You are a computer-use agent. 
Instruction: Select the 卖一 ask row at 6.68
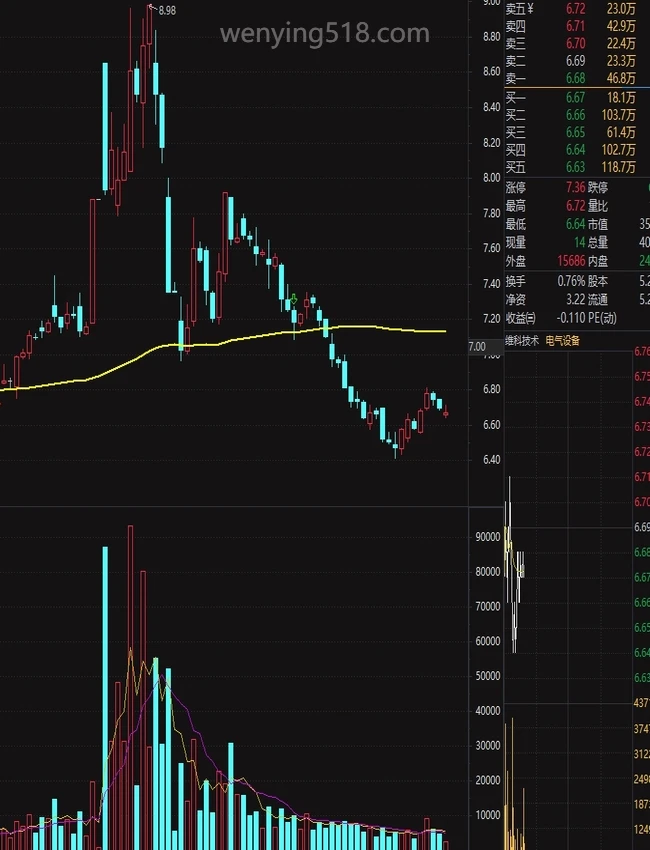(570, 78)
